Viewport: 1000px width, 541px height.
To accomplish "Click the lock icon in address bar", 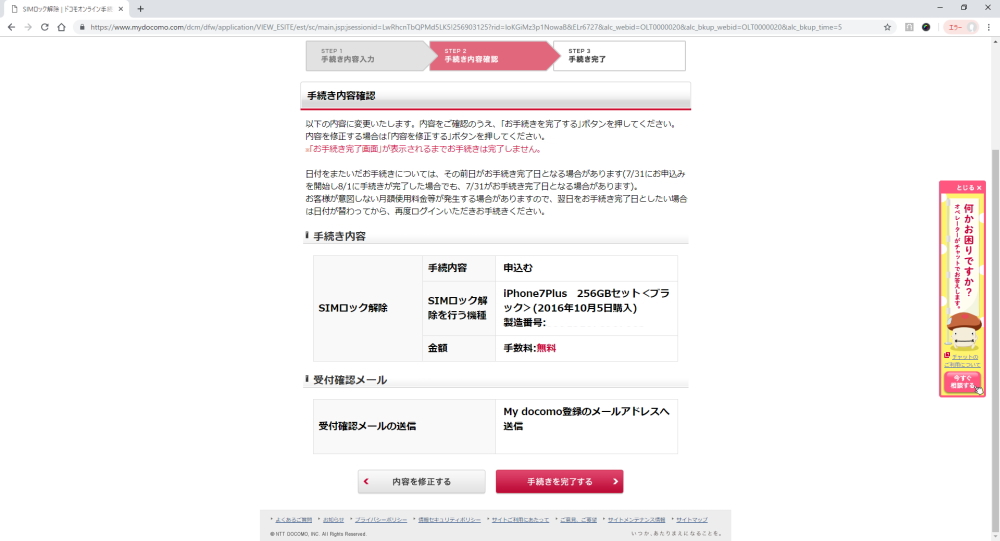I will (x=82, y=27).
